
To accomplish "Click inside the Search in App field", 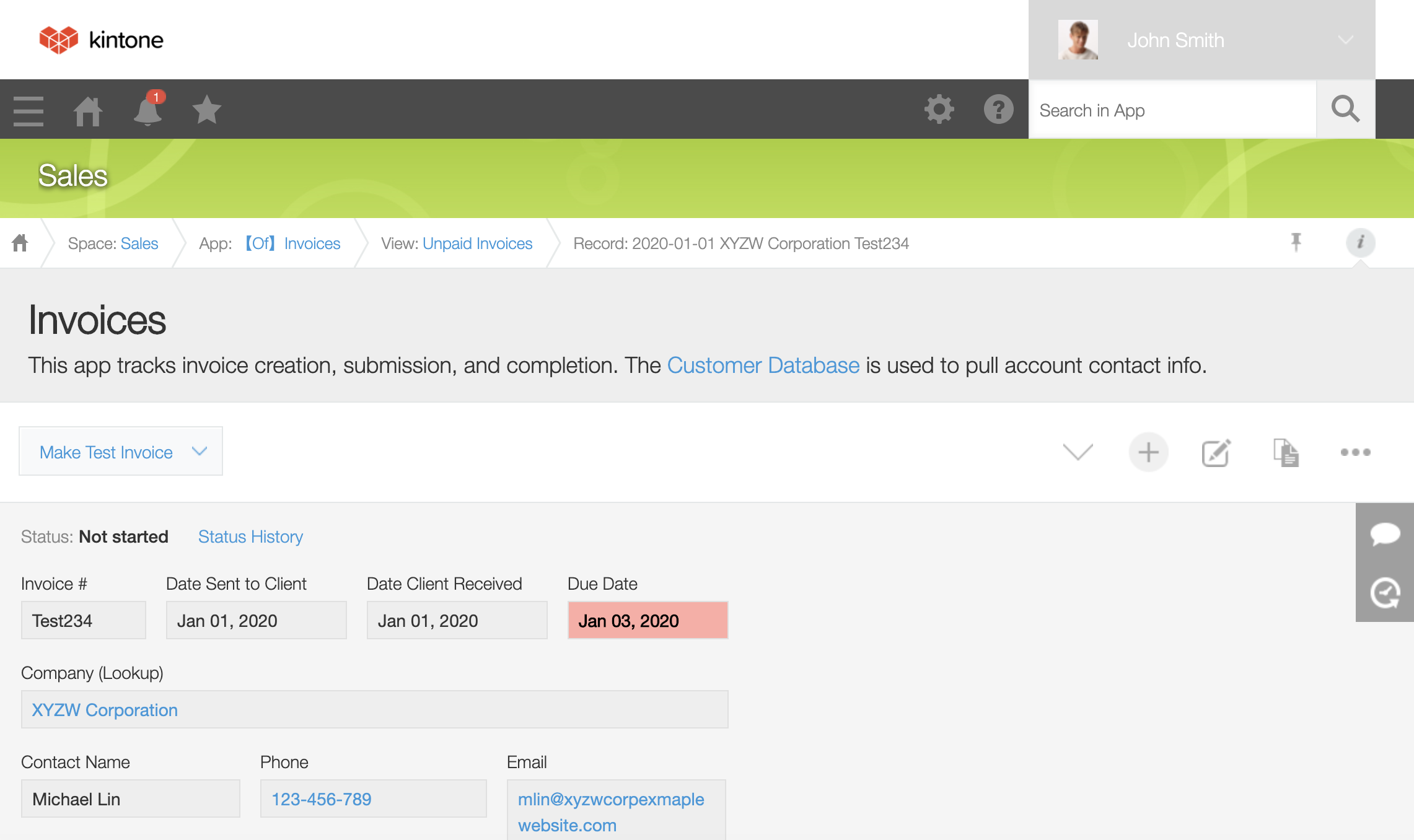I will [1171, 110].
